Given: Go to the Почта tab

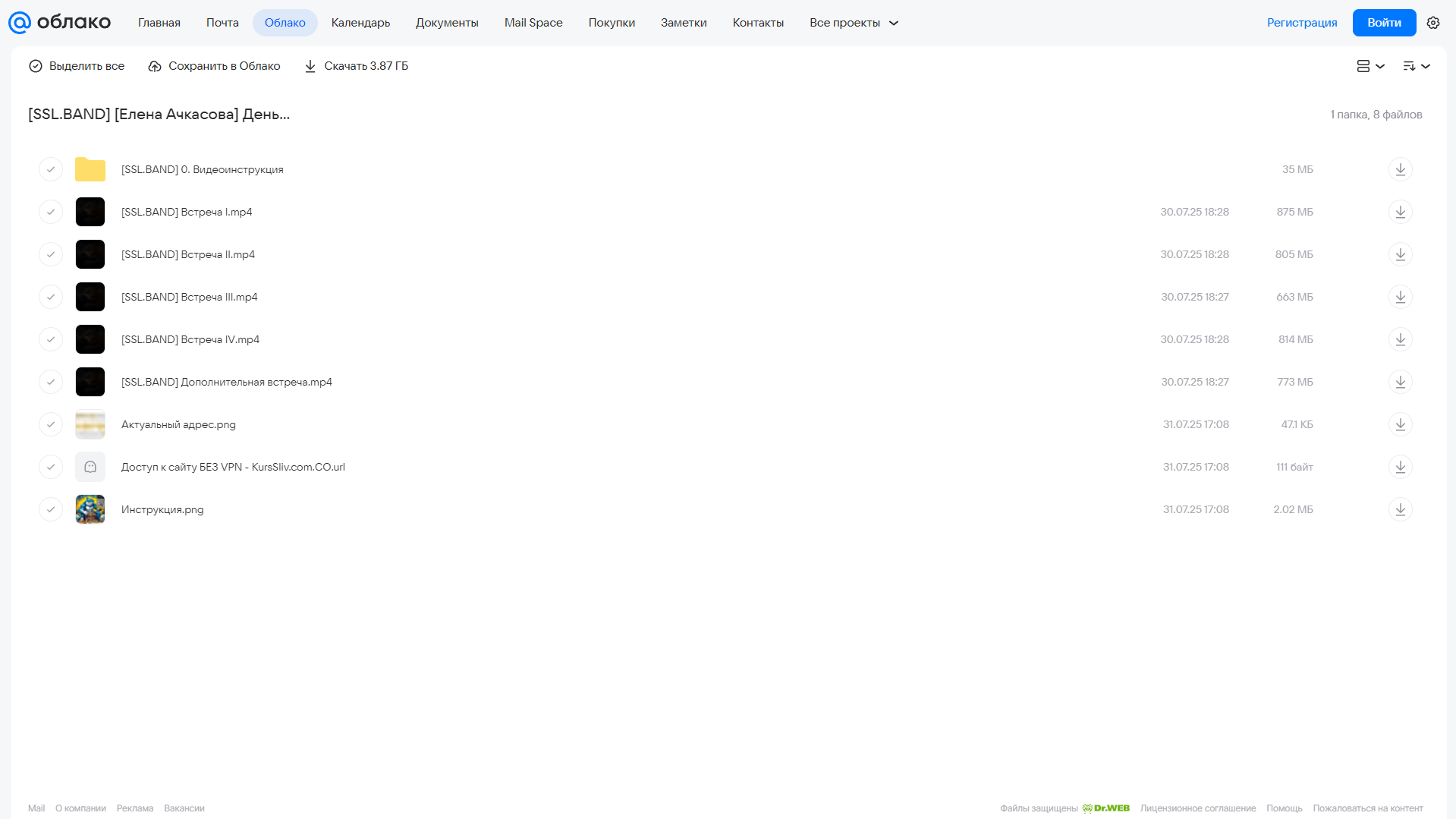Looking at the screenshot, I should click(x=222, y=23).
